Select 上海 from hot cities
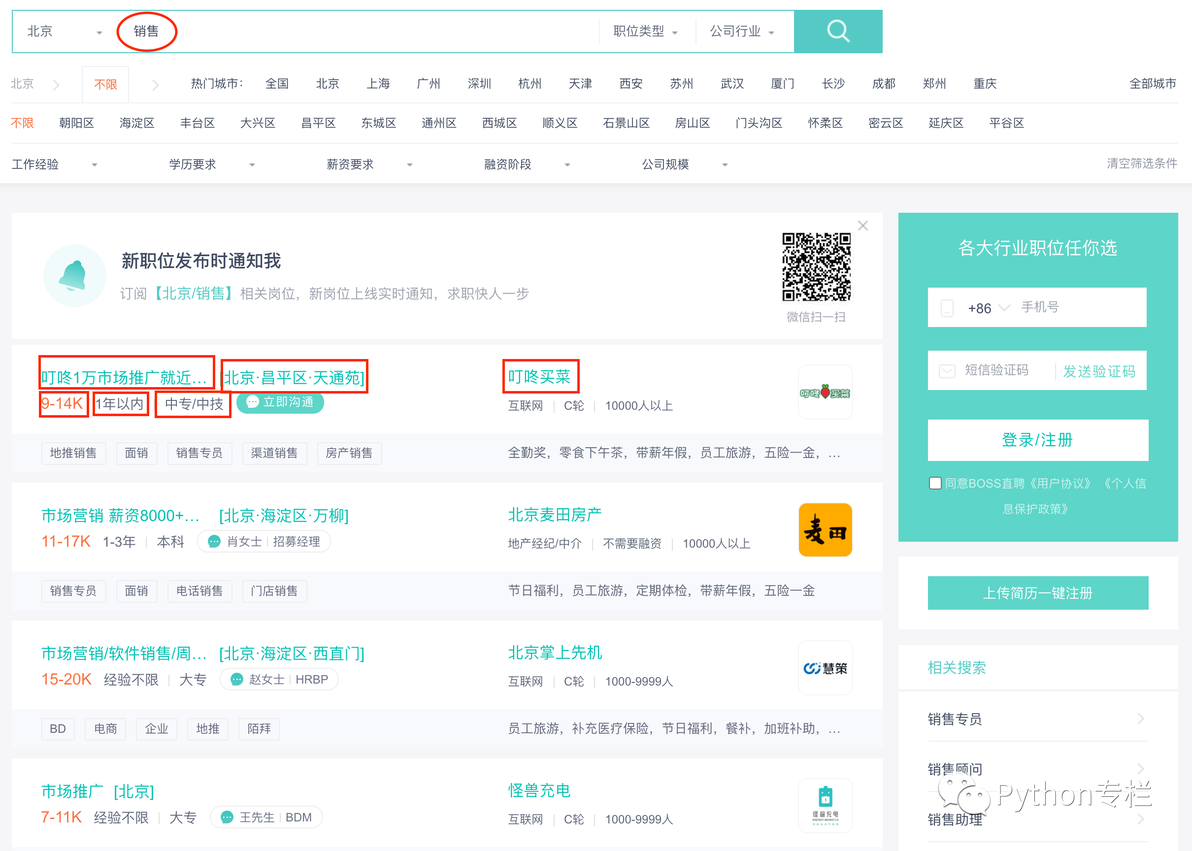 [378, 84]
